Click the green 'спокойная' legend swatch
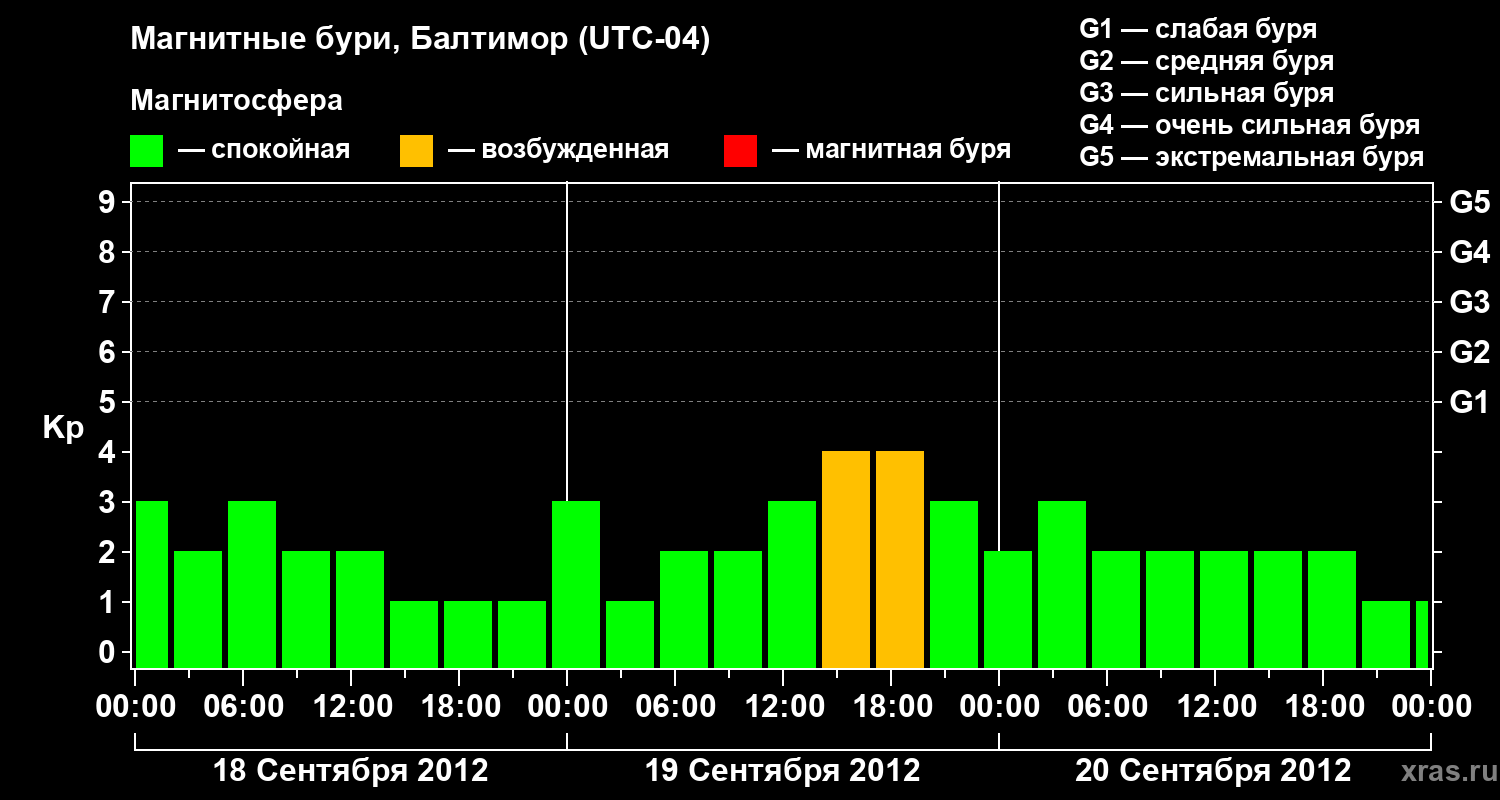Image resolution: width=1500 pixels, height=800 pixels. click(x=147, y=151)
